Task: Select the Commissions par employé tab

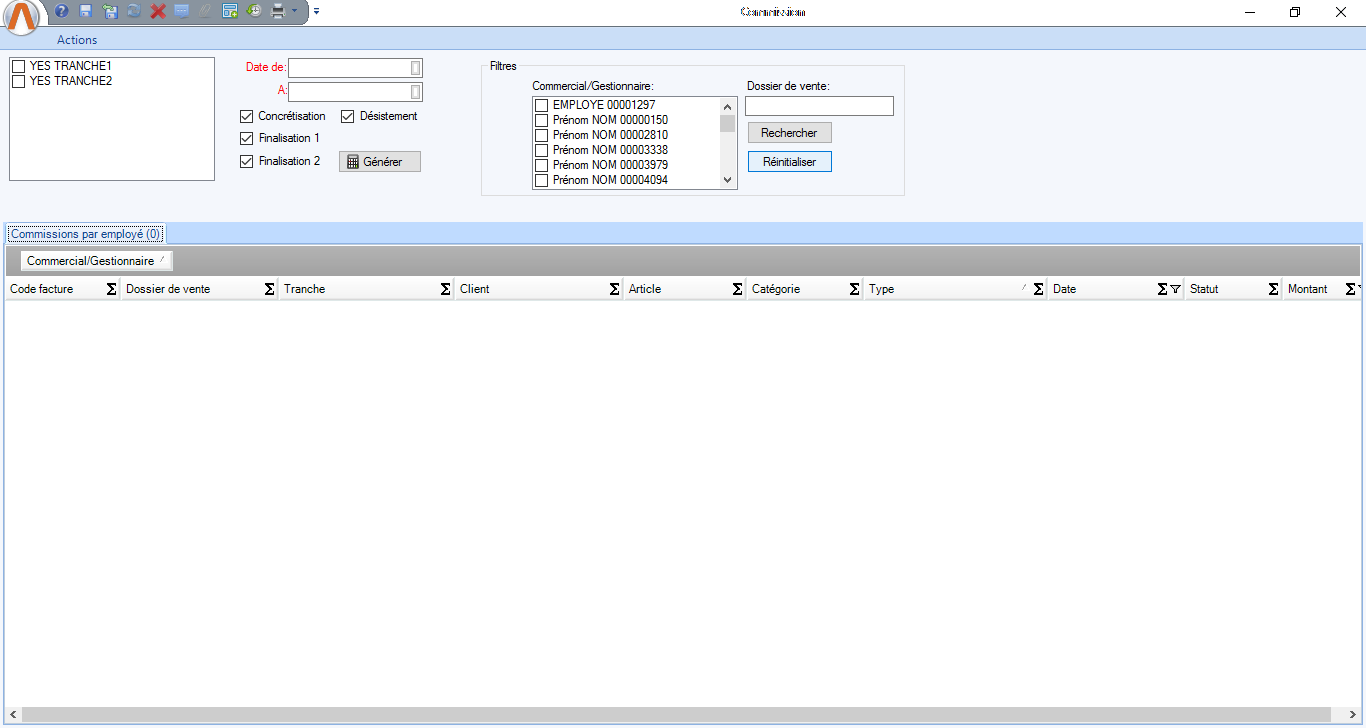Action: coord(85,234)
